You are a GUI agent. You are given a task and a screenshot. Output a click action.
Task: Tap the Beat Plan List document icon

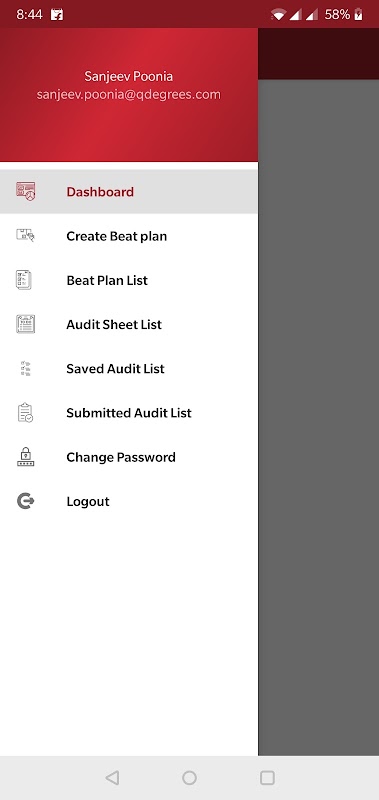[x=24, y=280]
